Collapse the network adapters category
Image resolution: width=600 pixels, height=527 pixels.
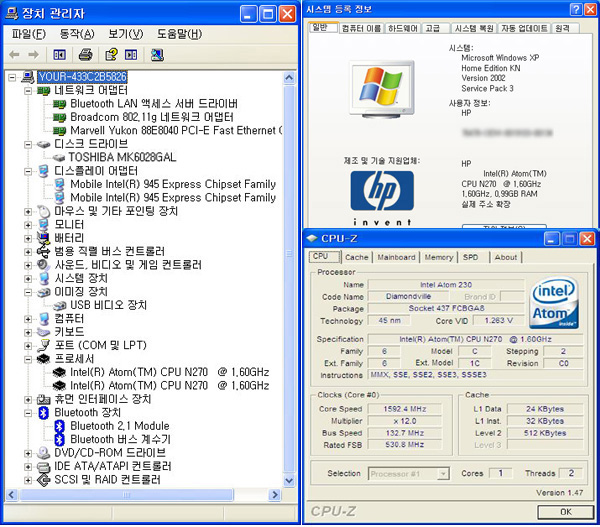coord(28,91)
